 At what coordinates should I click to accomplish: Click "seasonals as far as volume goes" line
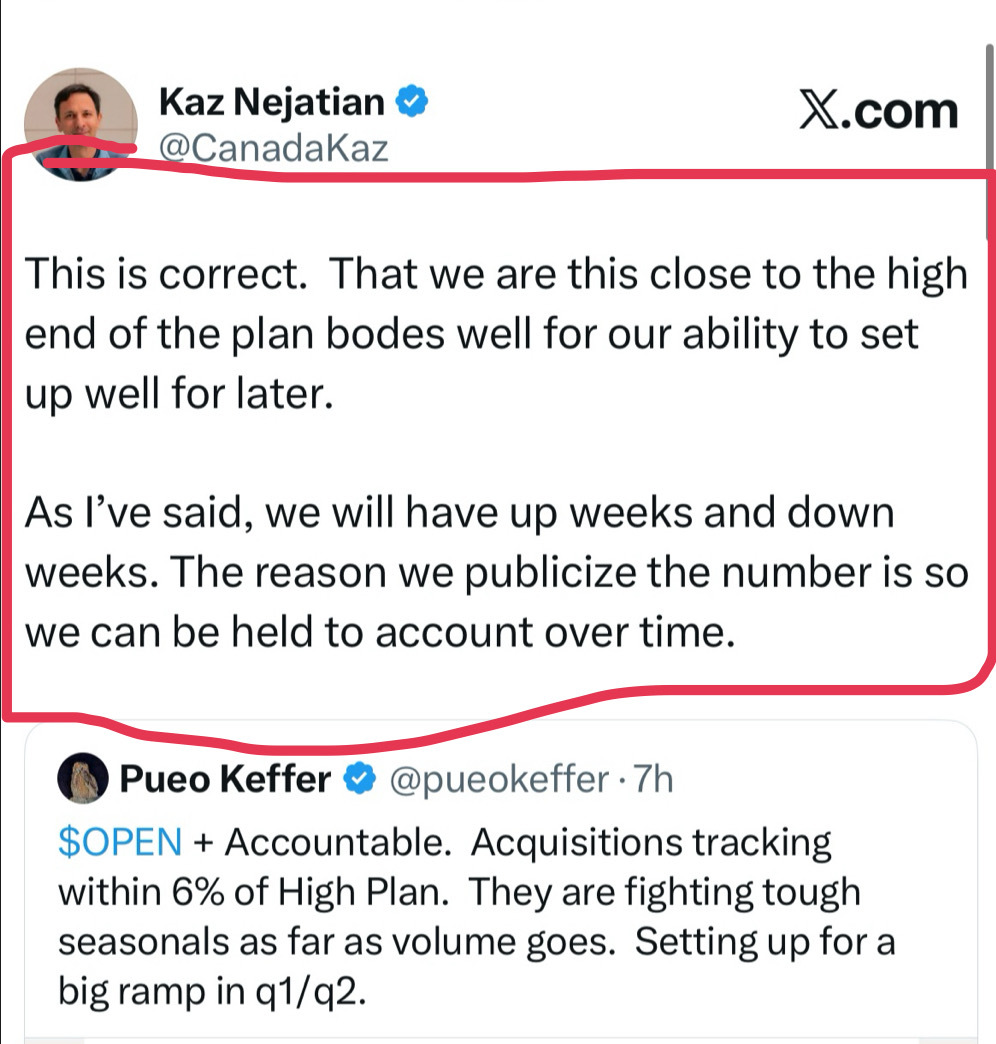337,942
